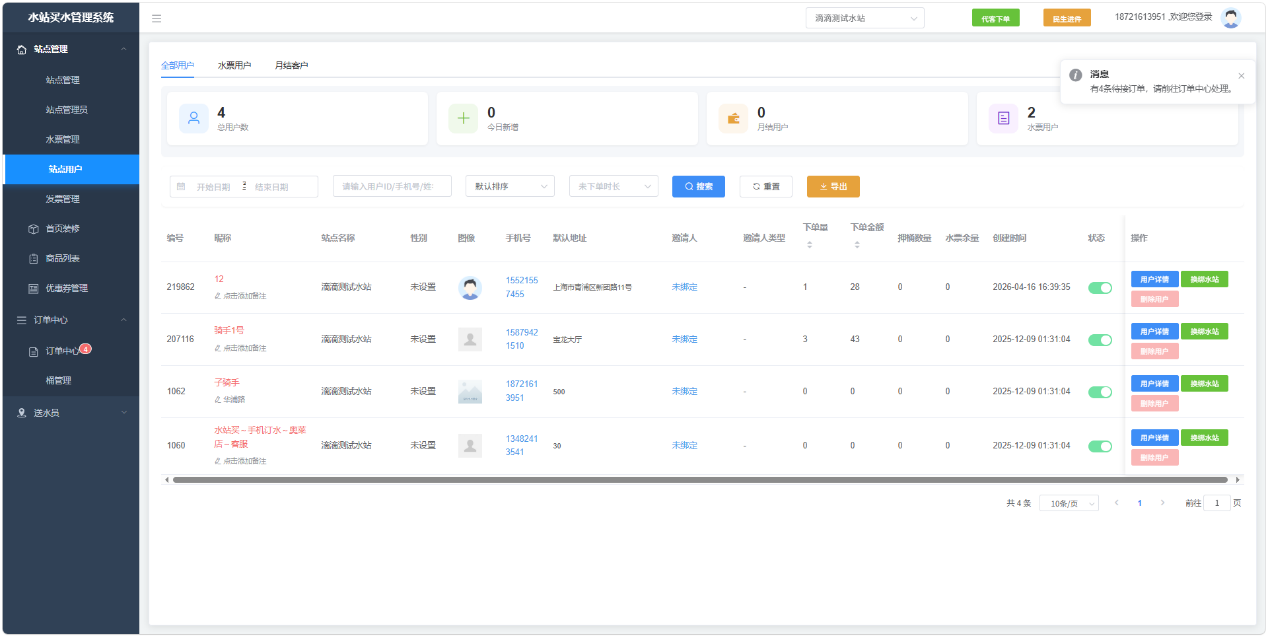Click the 水票用户 ticket icon
1268x636 pixels.
coord(1003,118)
